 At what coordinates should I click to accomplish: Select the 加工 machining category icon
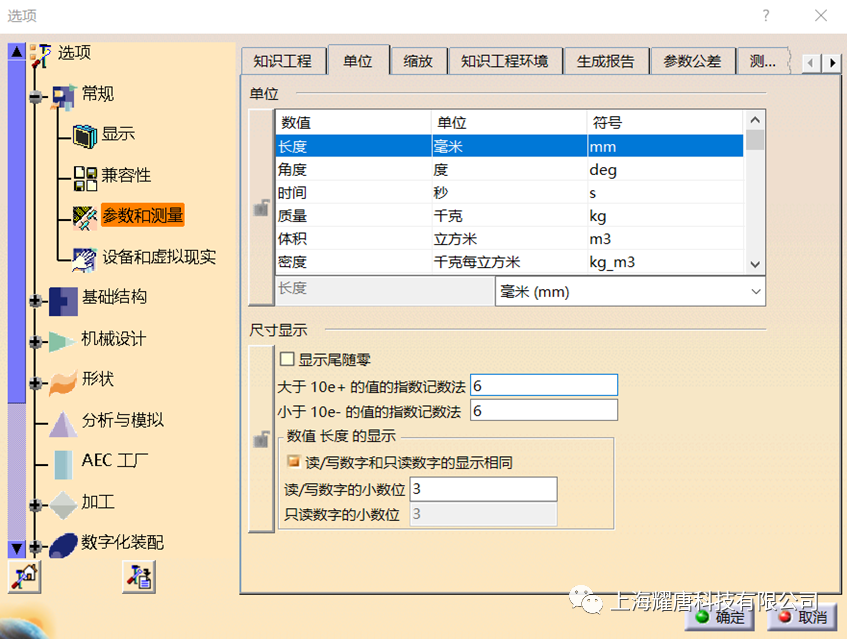click(x=62, y=503)
